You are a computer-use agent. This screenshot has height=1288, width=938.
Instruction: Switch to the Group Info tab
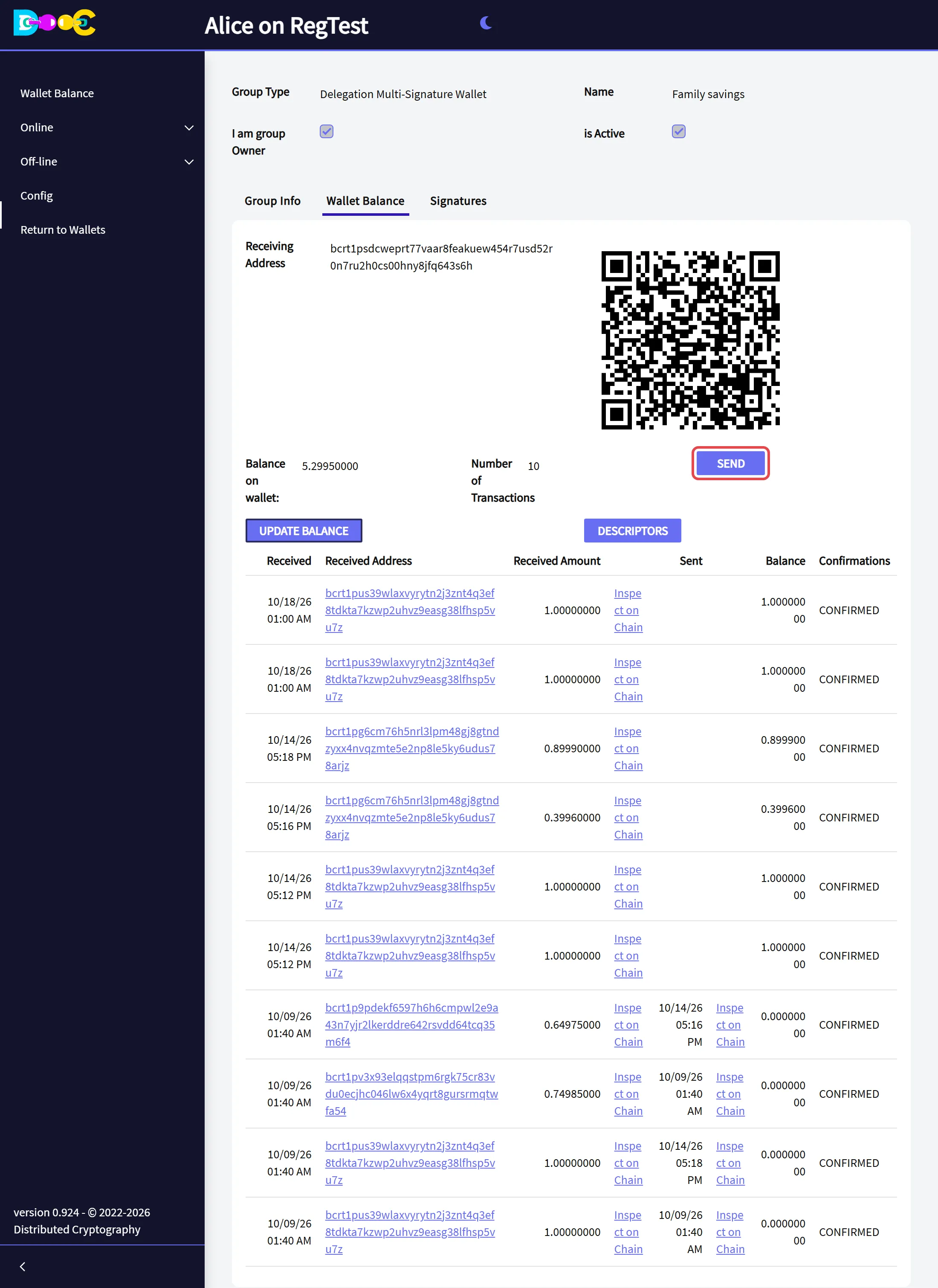coord(272,201)
